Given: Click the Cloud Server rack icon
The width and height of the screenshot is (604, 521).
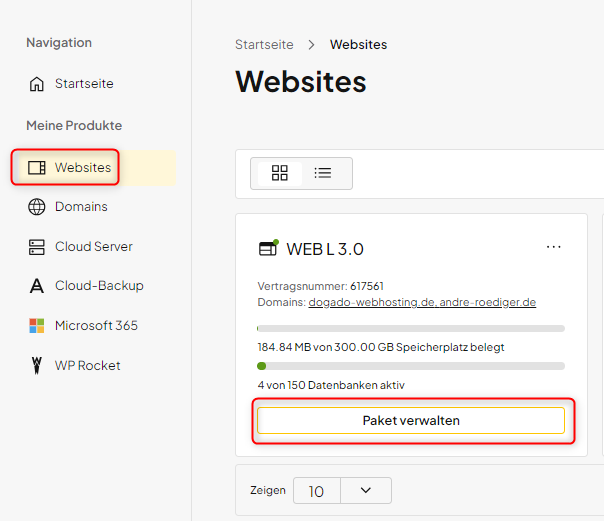Looking at the screenshot, I should pyautogui.click(x=37, y=247).
